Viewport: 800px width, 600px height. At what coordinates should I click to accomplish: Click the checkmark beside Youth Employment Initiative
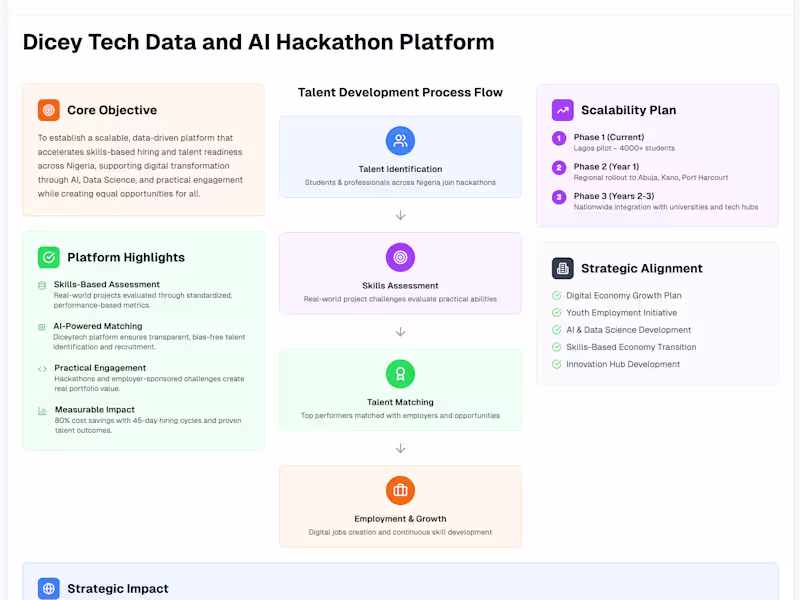click(557, 313)
